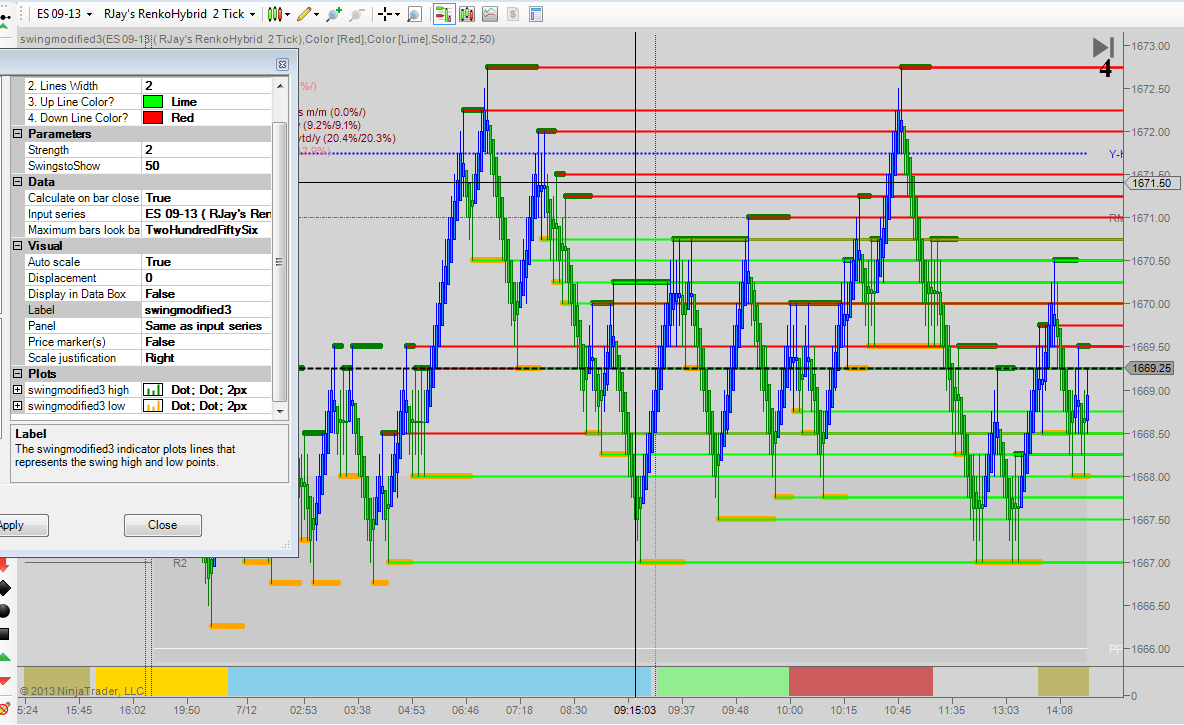Toggle Calculate on bar close True value
Image resolution: width=1184 pixels, height=725 pixels.
(206, 198)
